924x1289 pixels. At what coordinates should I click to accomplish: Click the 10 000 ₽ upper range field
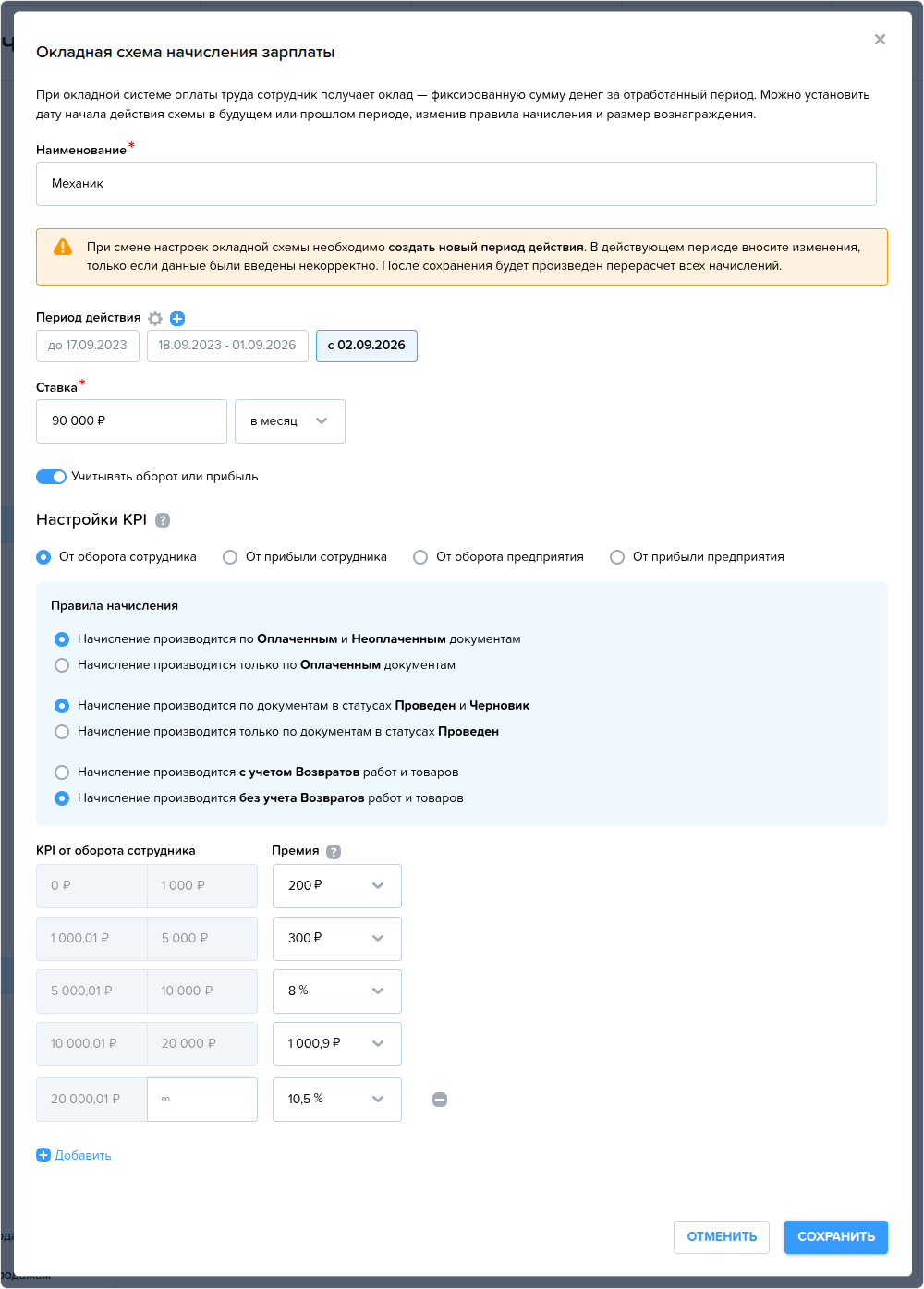tap(202, 991)
